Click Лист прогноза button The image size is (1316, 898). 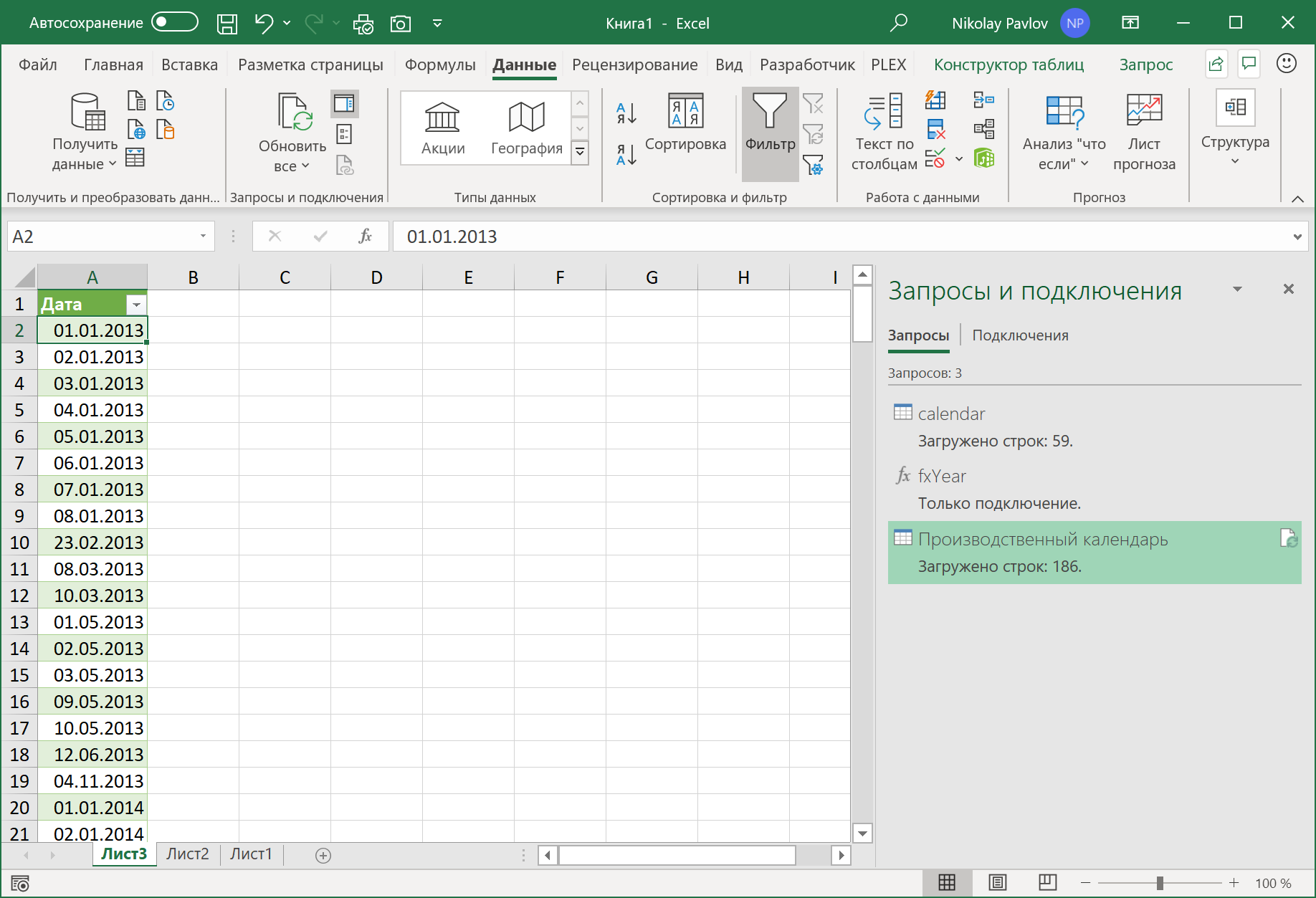click(1144, 133)
